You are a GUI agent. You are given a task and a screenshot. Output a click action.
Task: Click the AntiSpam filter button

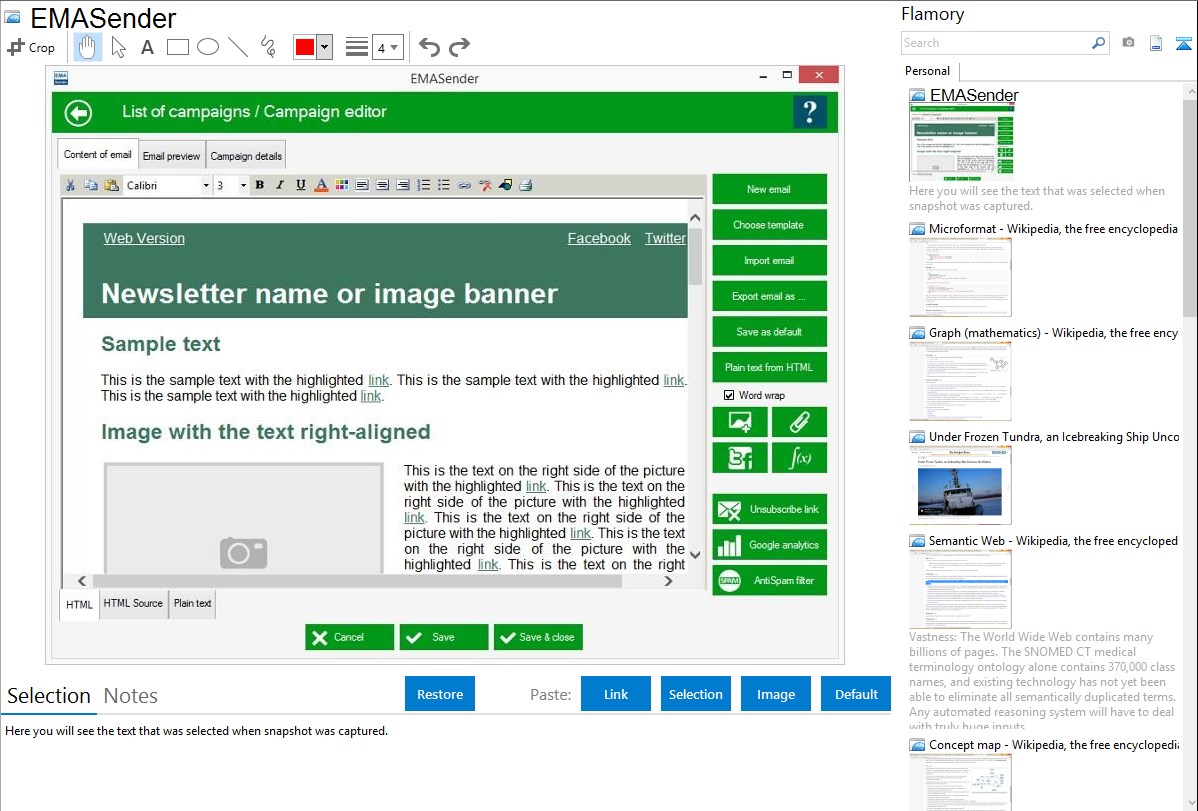pos(769,580)
